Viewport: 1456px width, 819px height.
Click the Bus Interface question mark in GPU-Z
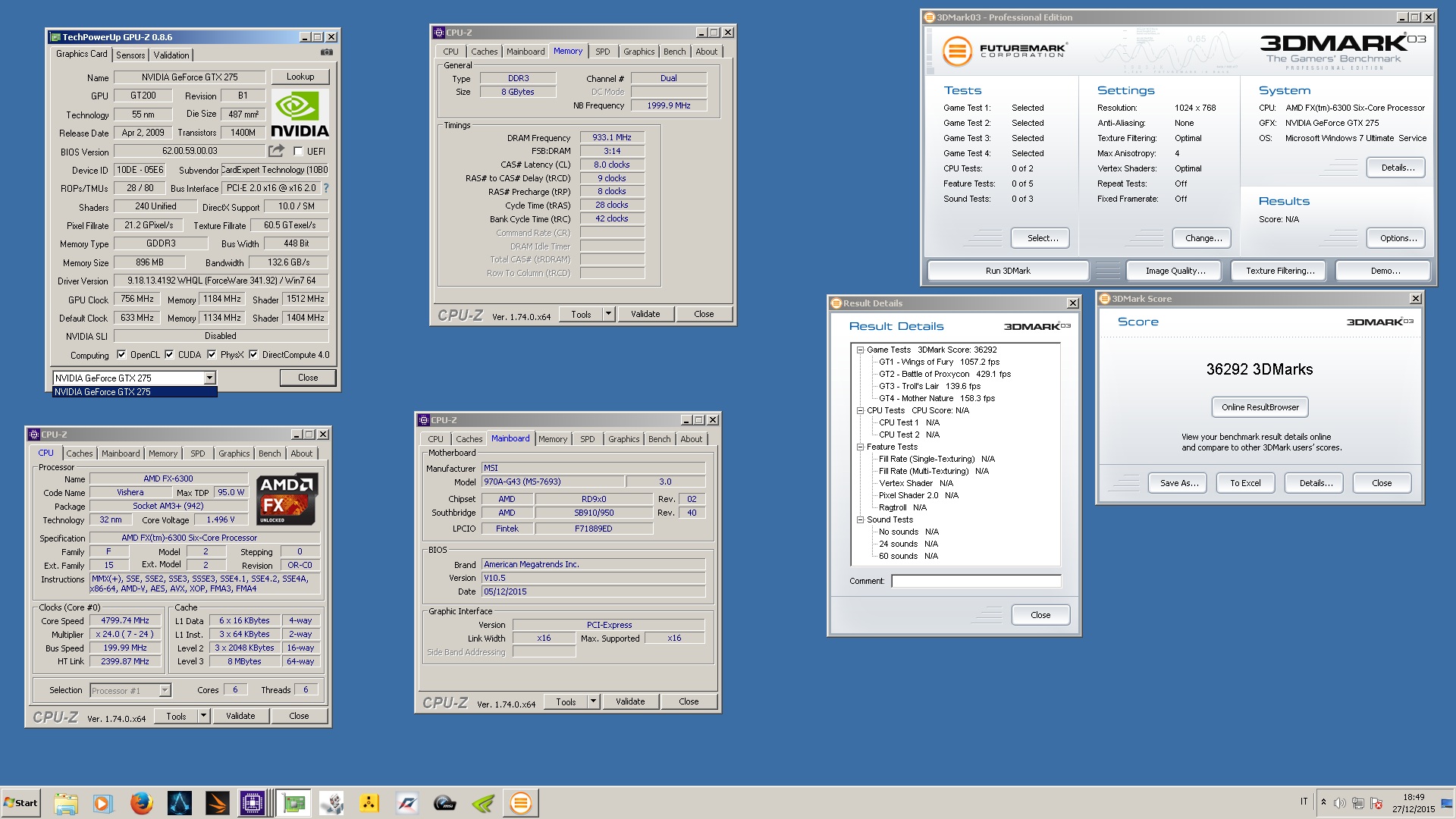[326, 188]
